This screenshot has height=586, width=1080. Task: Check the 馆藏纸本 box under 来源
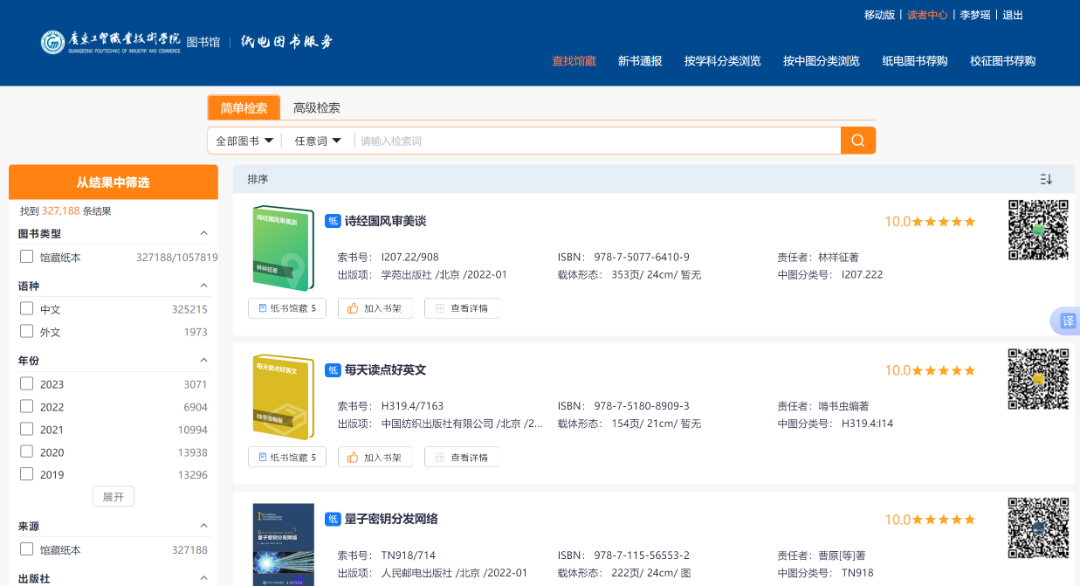(x=26, y=550)
